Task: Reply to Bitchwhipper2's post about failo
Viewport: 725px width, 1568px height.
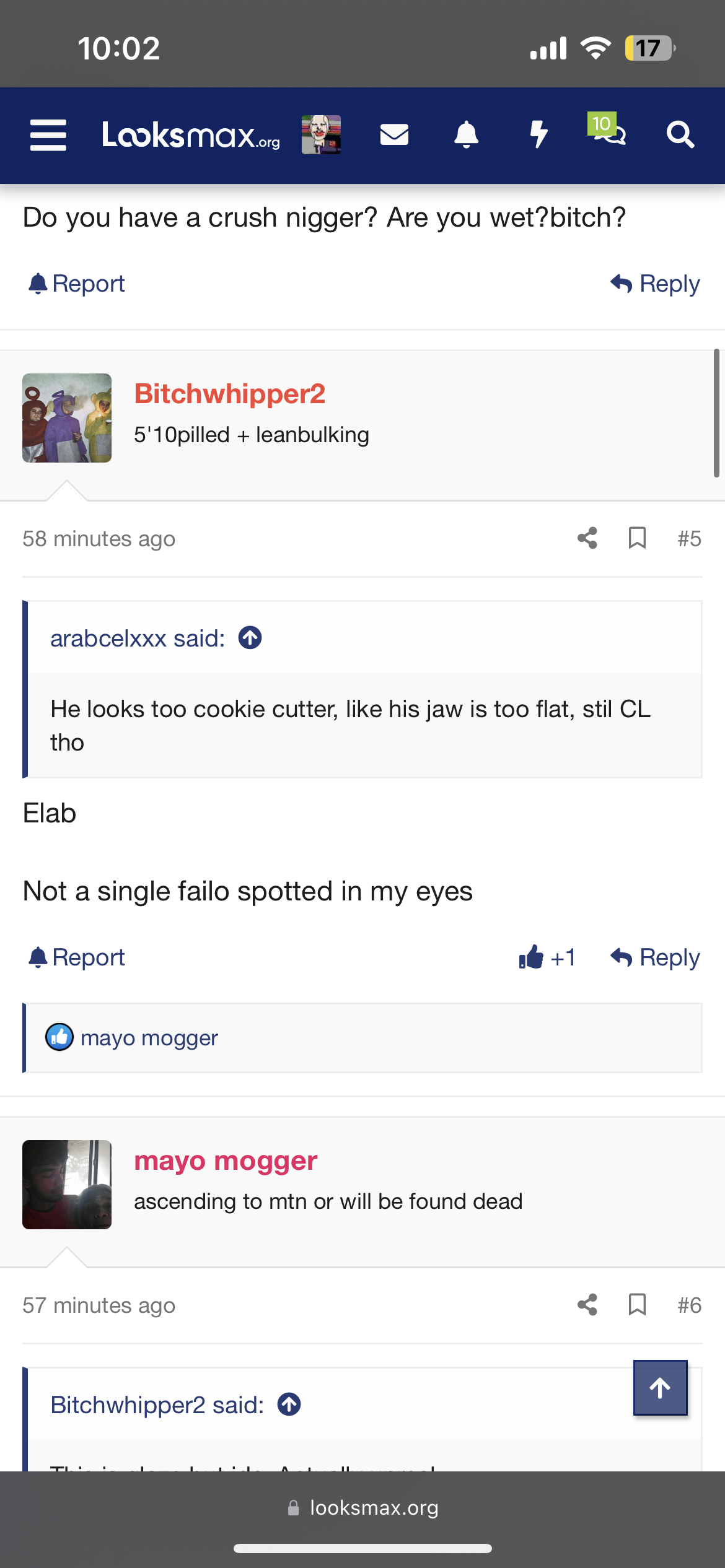Action: pos(656,957)
